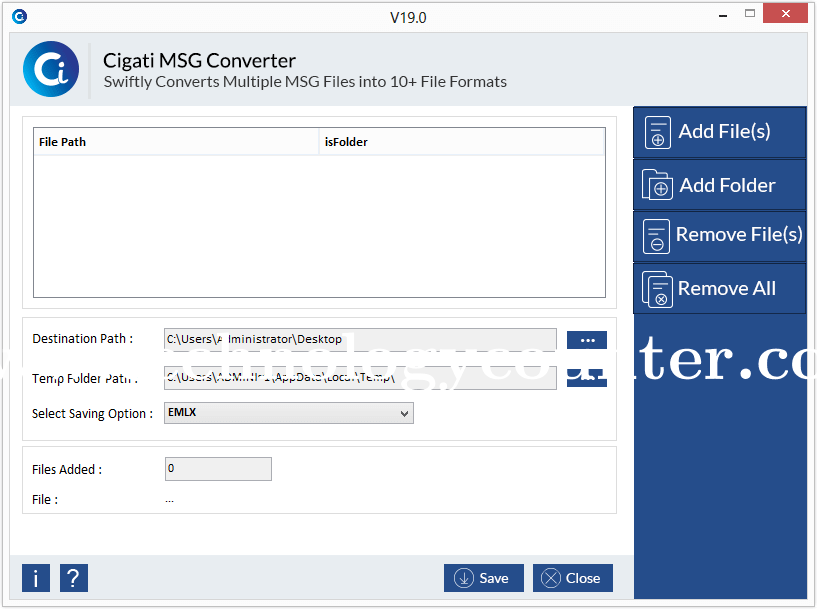Click the Remove File(s) button
The width and height of the screenshot is (817, 609).
point(720,236)
